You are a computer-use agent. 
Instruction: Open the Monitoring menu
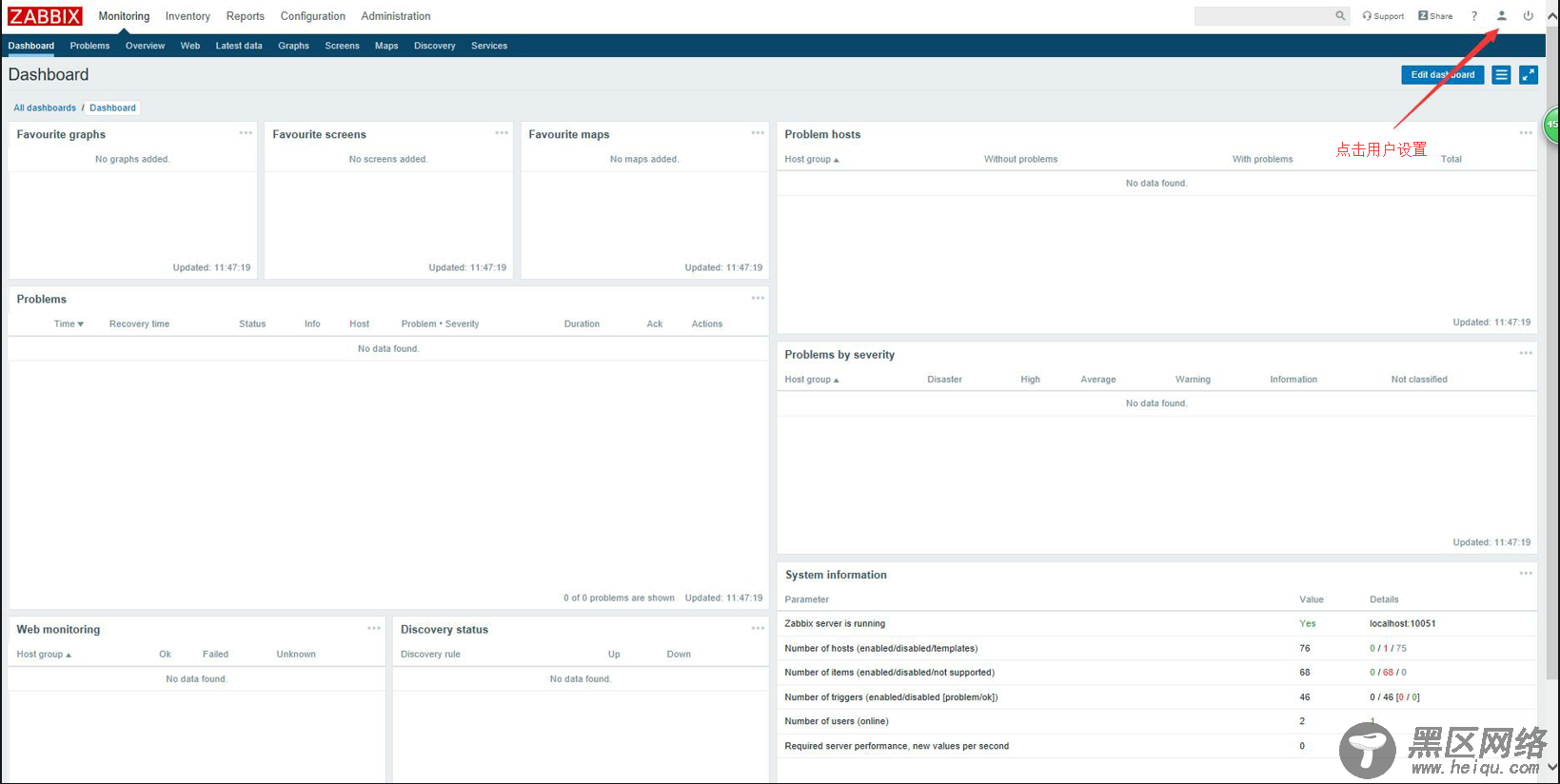(124, 16)
